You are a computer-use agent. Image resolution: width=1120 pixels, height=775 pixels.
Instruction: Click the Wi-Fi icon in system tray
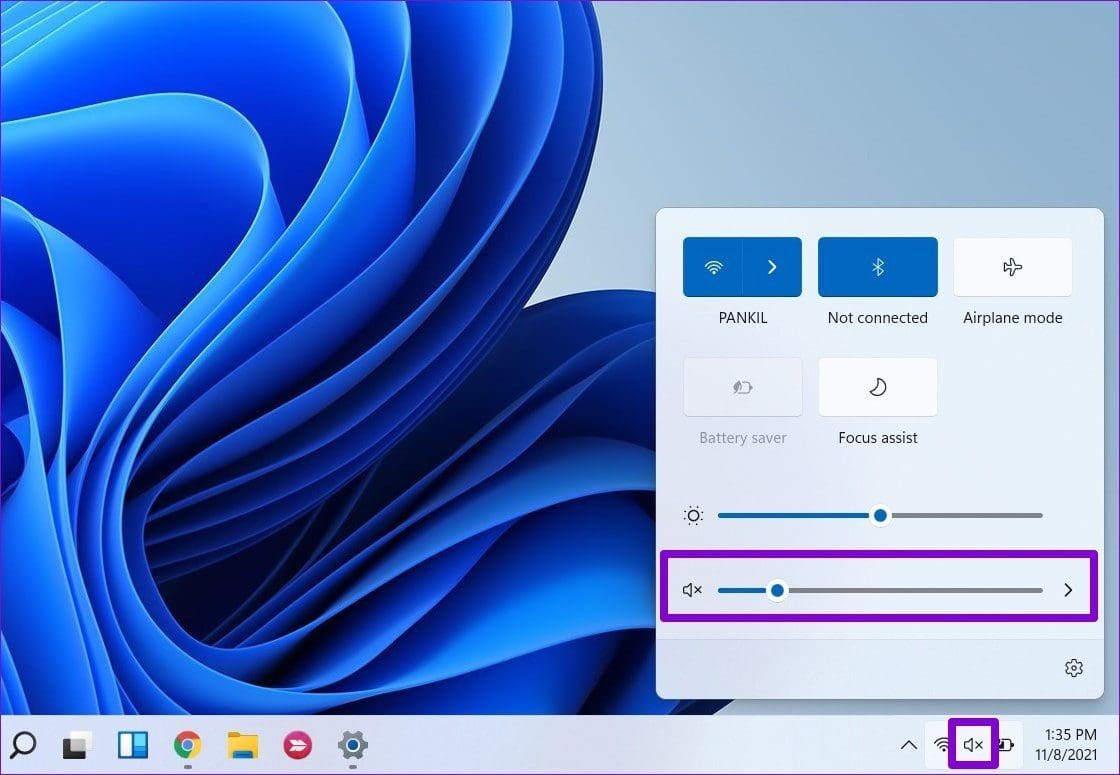pyautogui.click(x=942, y=745)
